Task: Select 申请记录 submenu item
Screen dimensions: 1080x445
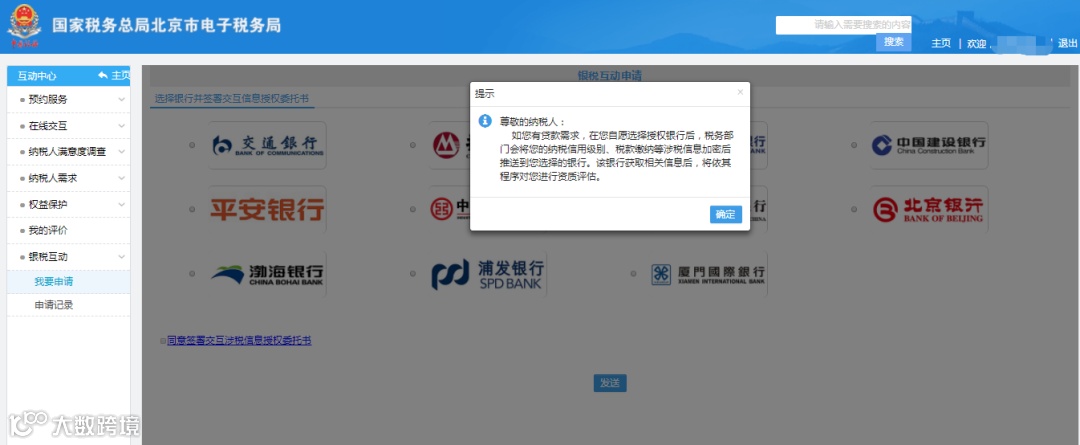Action: [68, 304]
